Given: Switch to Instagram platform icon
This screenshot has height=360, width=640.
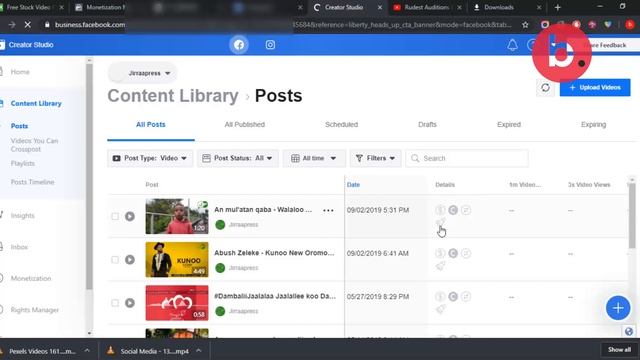Looking at the screenshot, I should point(270,44).
